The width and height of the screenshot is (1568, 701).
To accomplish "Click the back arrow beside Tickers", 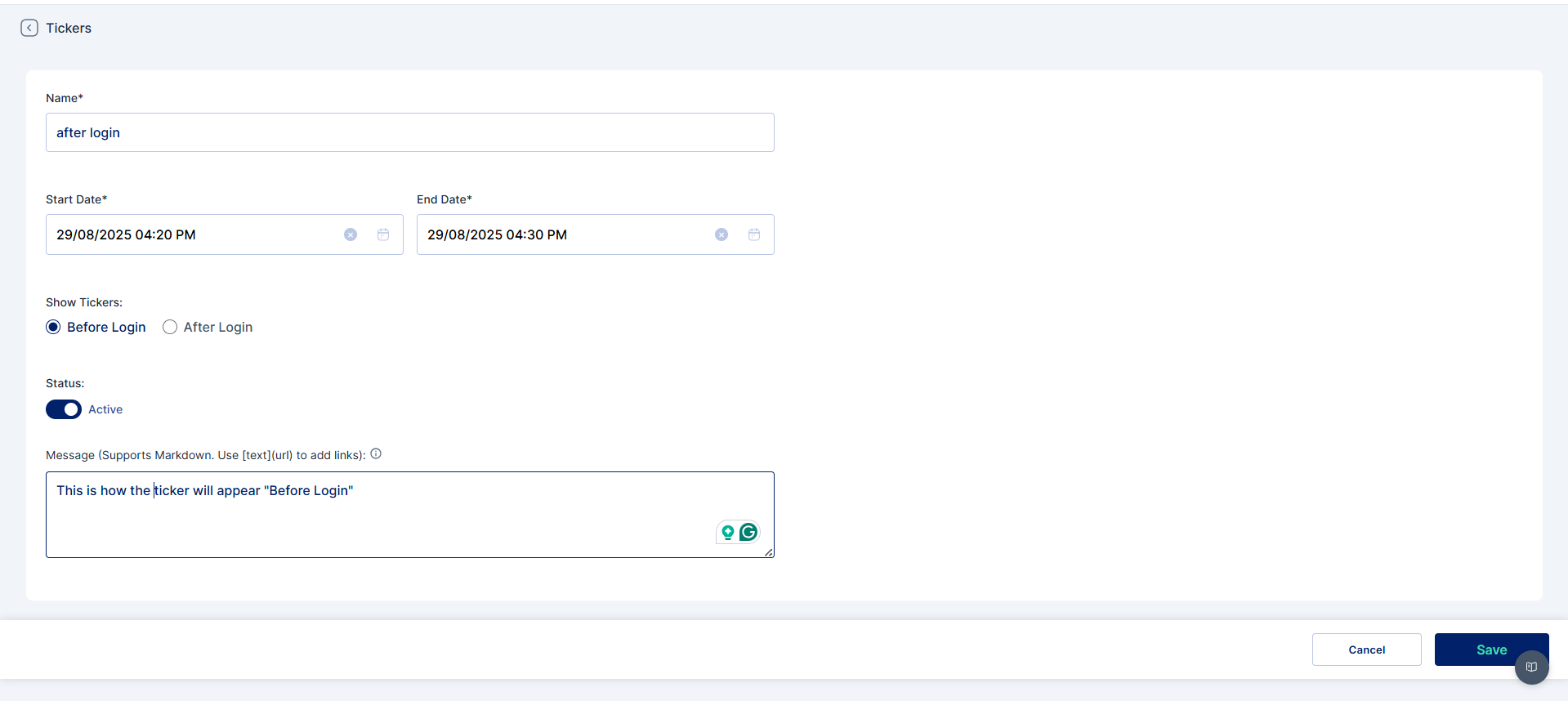I will (29, 28).
